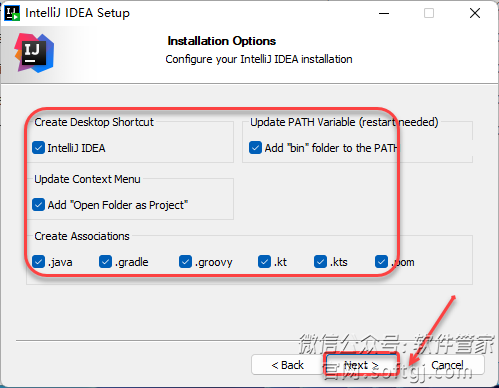Viewport: 499px width, 388px height.
Task: Click the installer title bar icon
Action: pyautogui.click(x=12, y=13)
